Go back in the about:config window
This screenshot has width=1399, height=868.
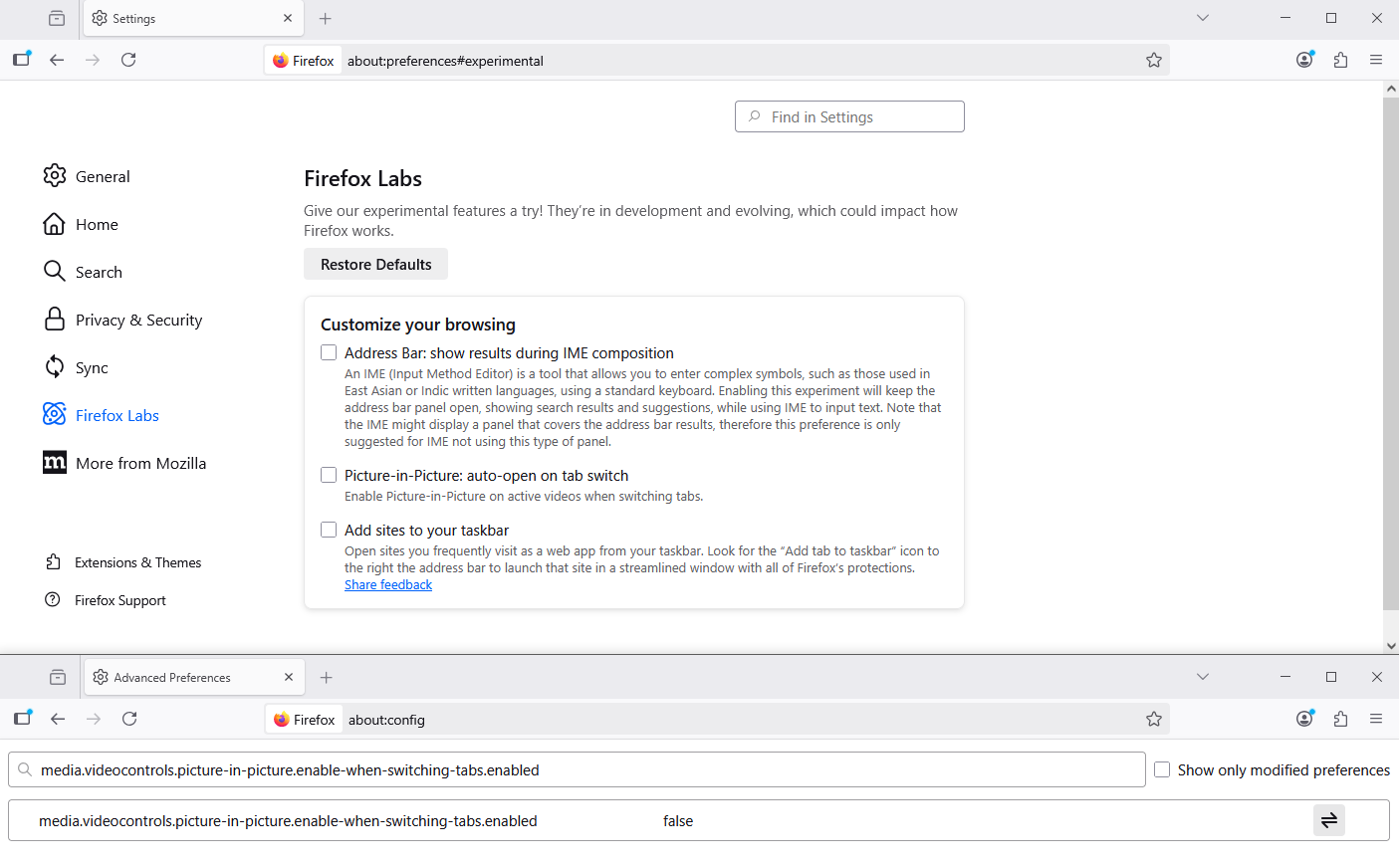click(x=58, y=719)
